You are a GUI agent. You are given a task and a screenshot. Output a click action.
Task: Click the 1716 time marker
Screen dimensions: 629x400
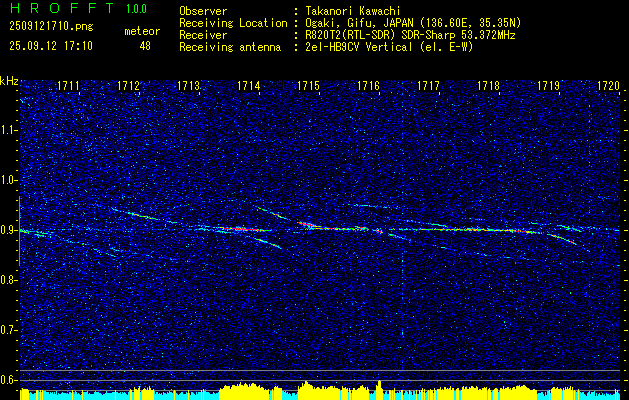[368, 85]
